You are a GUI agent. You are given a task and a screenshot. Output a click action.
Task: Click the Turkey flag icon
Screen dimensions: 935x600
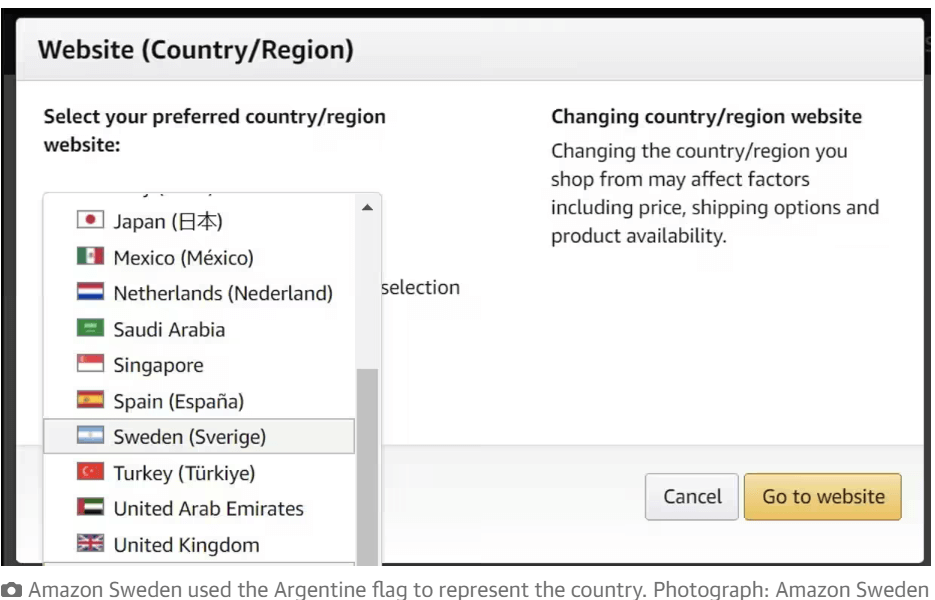pyautogui.click(x=91, y=472)
